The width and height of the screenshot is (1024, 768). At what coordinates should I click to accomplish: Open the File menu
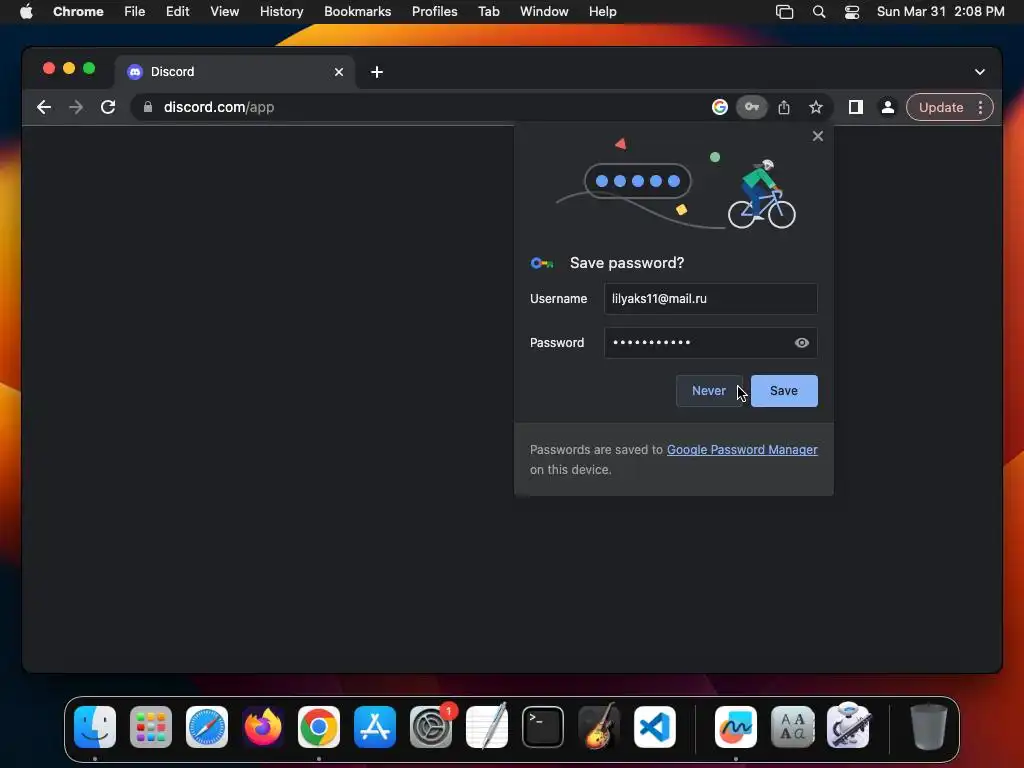(x=135, y=12)
